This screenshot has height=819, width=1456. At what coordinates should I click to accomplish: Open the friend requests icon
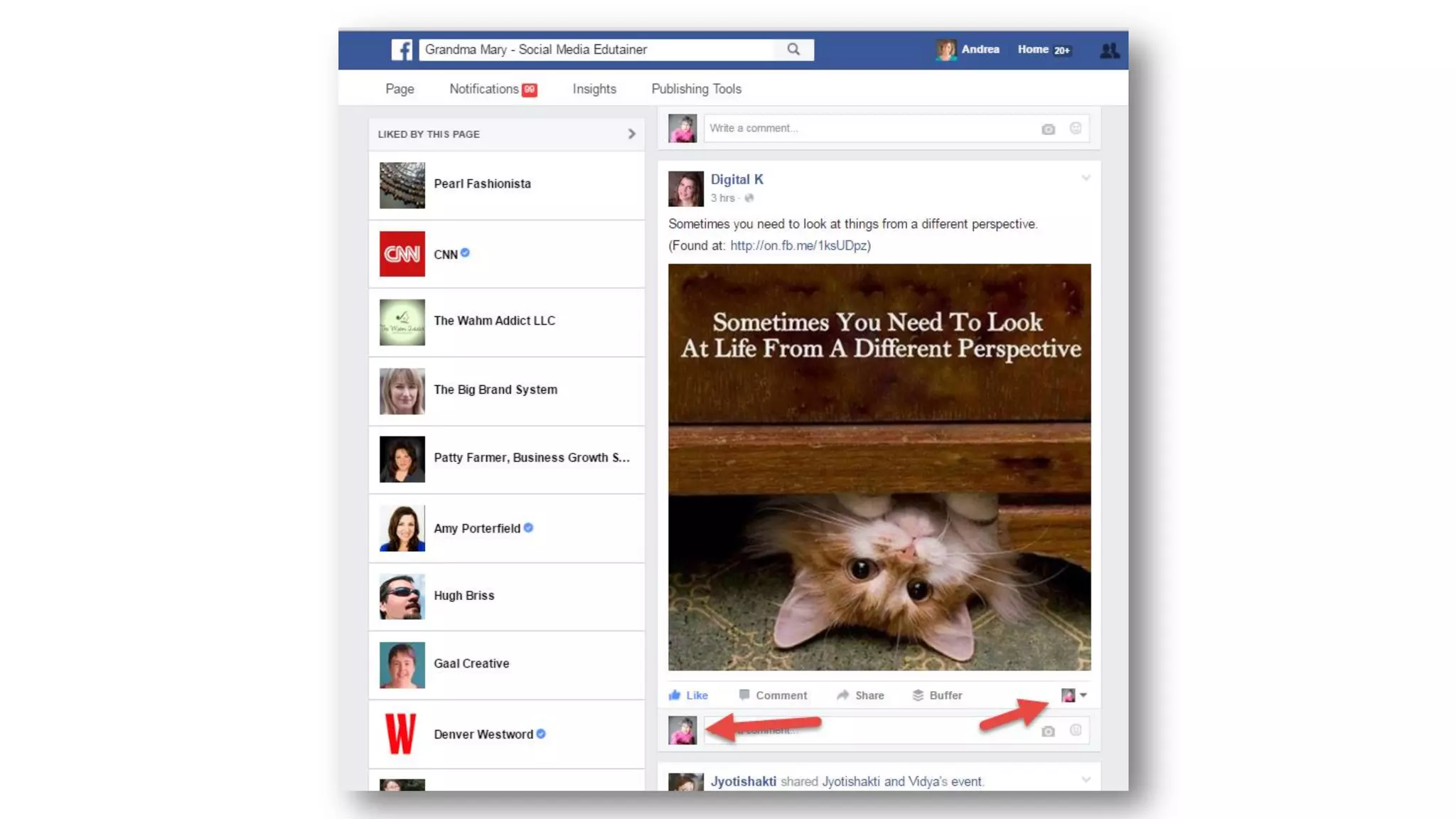click(1109, 50)
